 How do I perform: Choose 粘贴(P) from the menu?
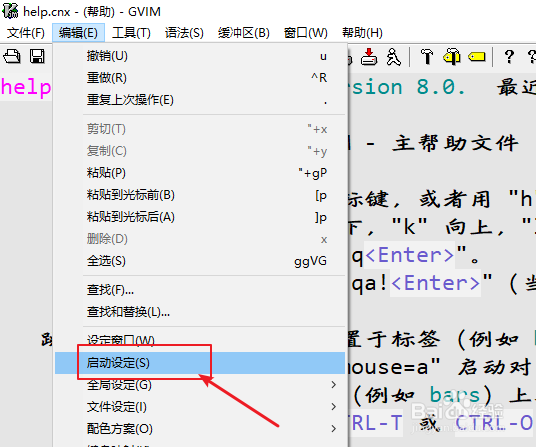pyautogui.click(x=200, y=173)
